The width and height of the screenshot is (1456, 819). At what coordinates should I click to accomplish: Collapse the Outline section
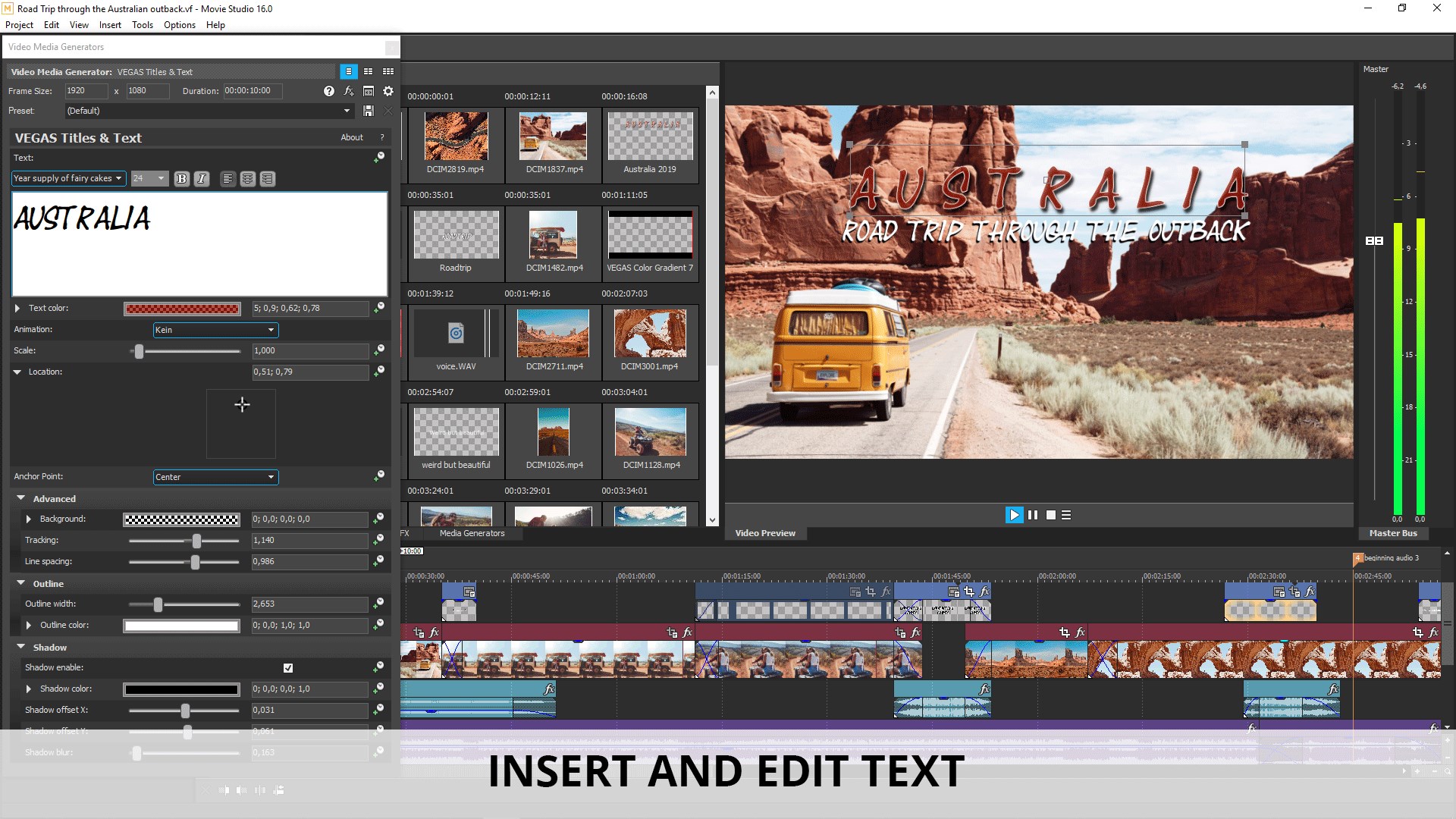pyautogui.click(x=21, y=583)
